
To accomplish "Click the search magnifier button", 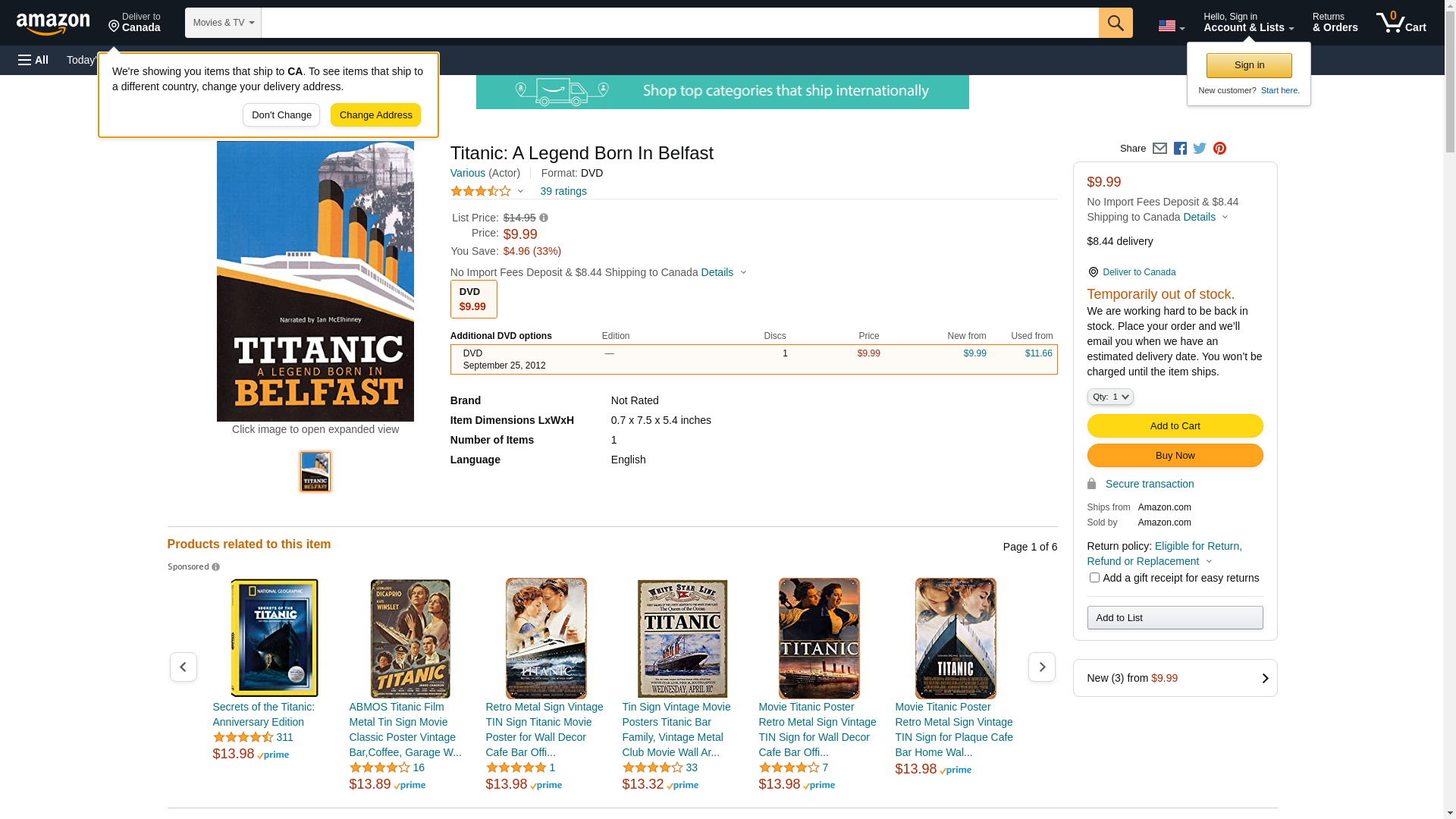I will pyautogui.click(x=1115, y=23).
